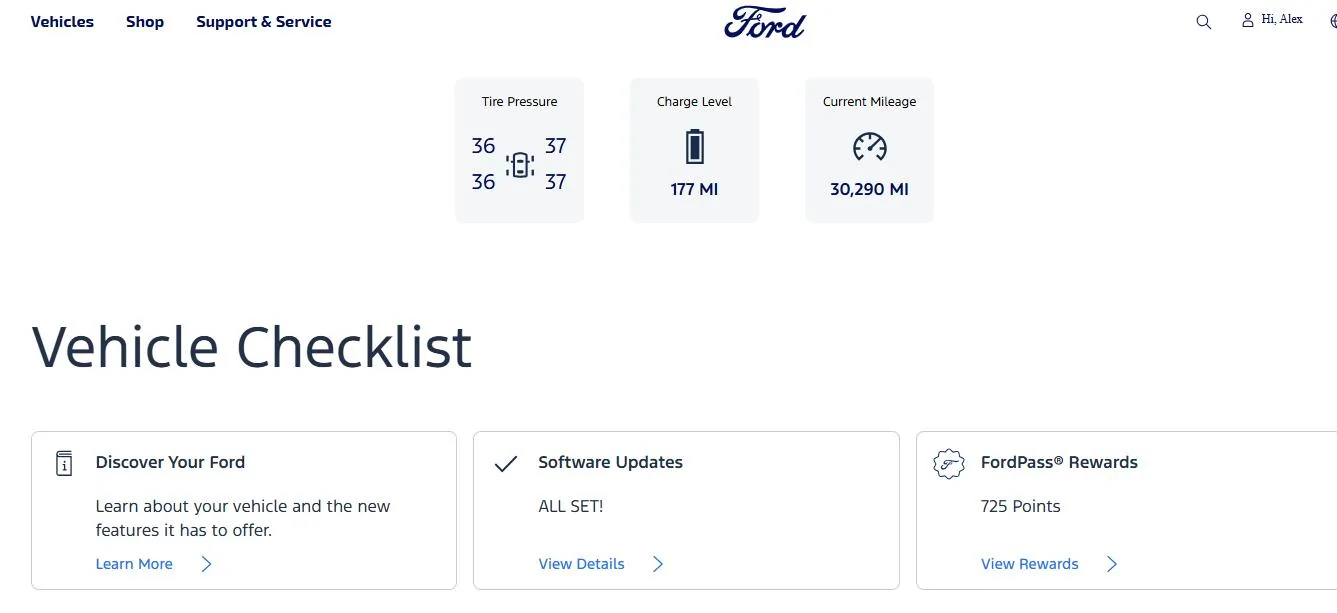Click the 30,290 MI mileage value
Viewport: 1337px width, 613px height.
click(x=870, y=189)
